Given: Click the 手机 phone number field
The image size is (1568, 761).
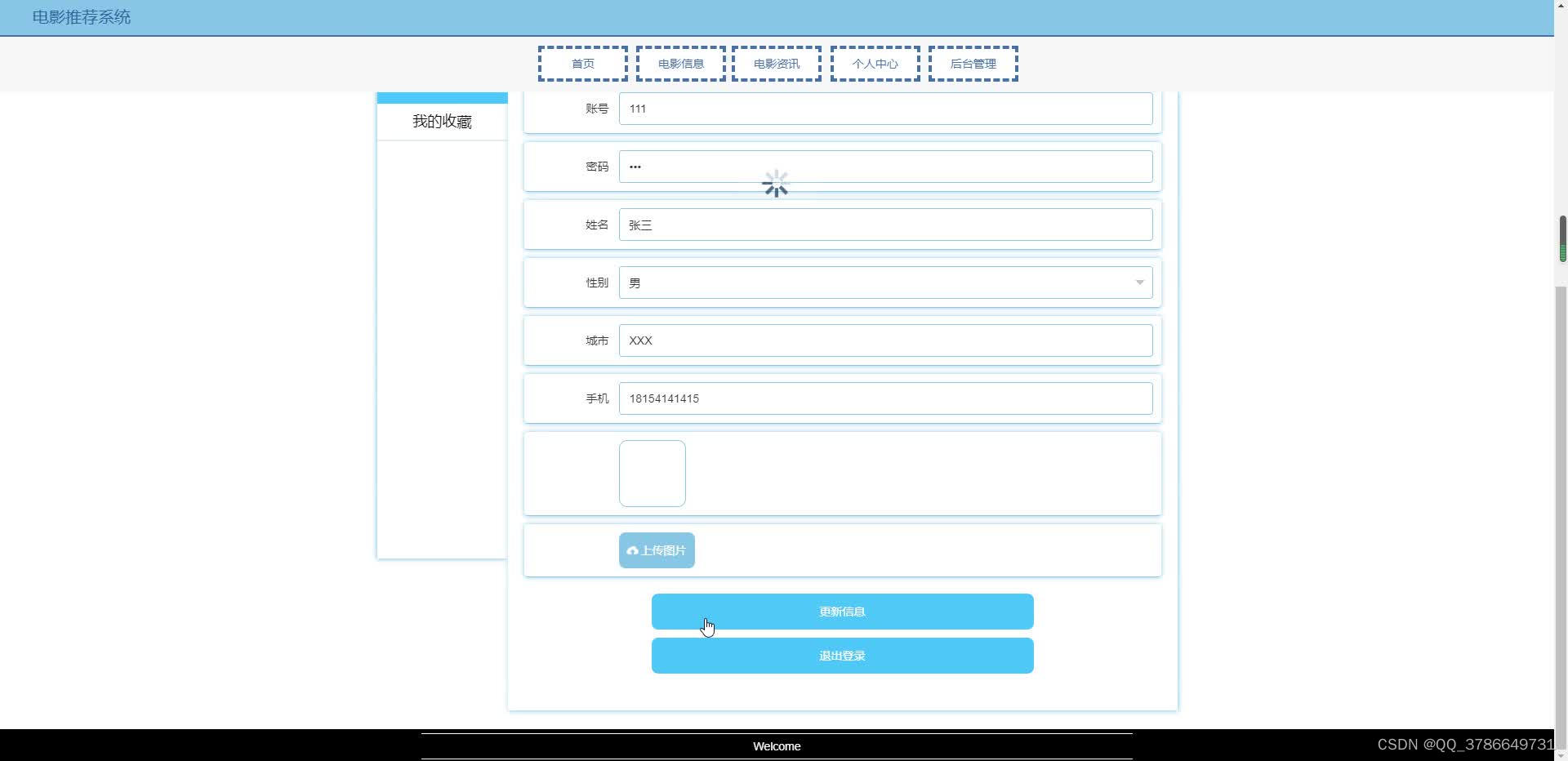Looking at the screenshot, I should point(885,398).
